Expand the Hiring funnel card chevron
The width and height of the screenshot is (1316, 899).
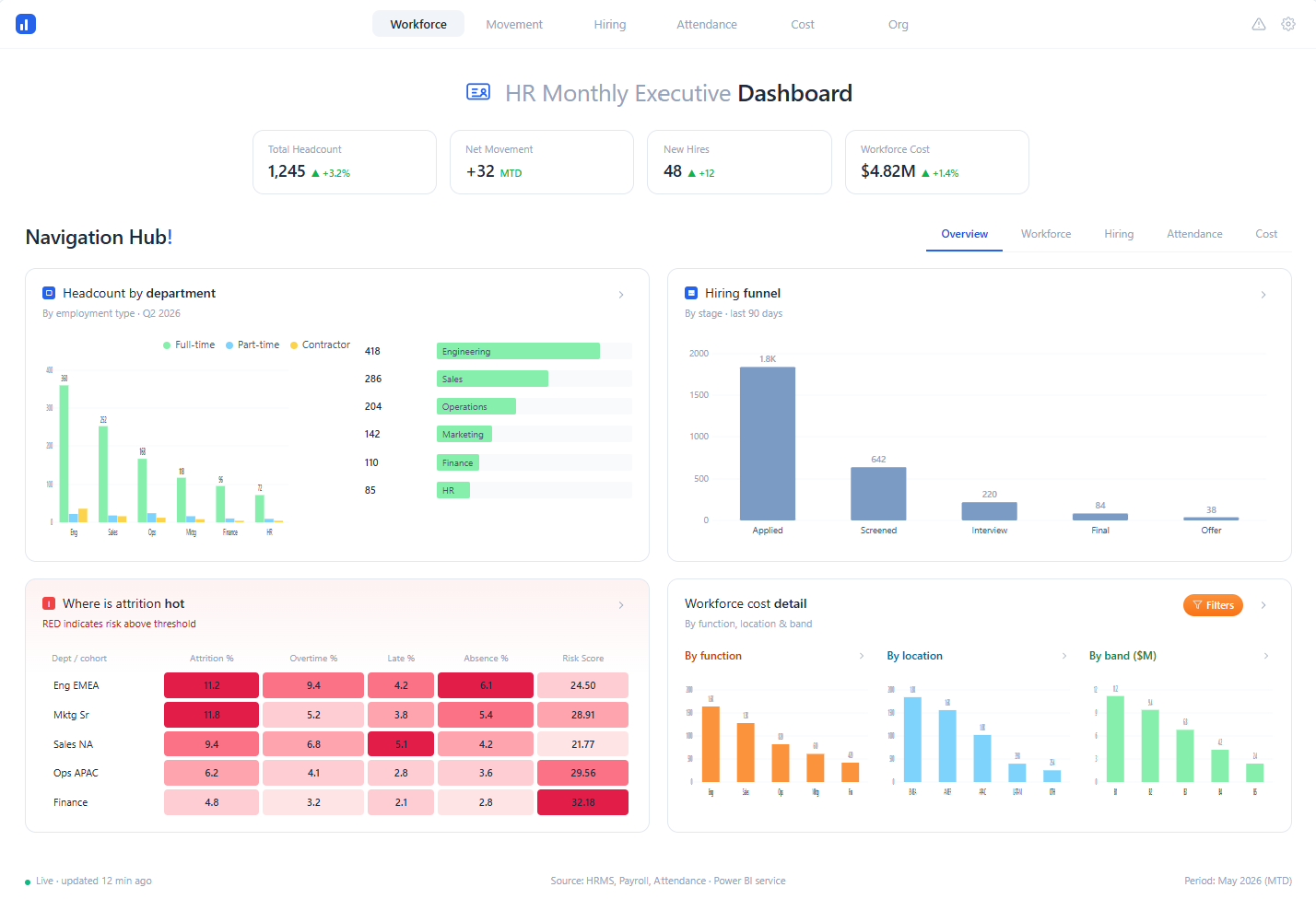click(x=1263, y=295)
